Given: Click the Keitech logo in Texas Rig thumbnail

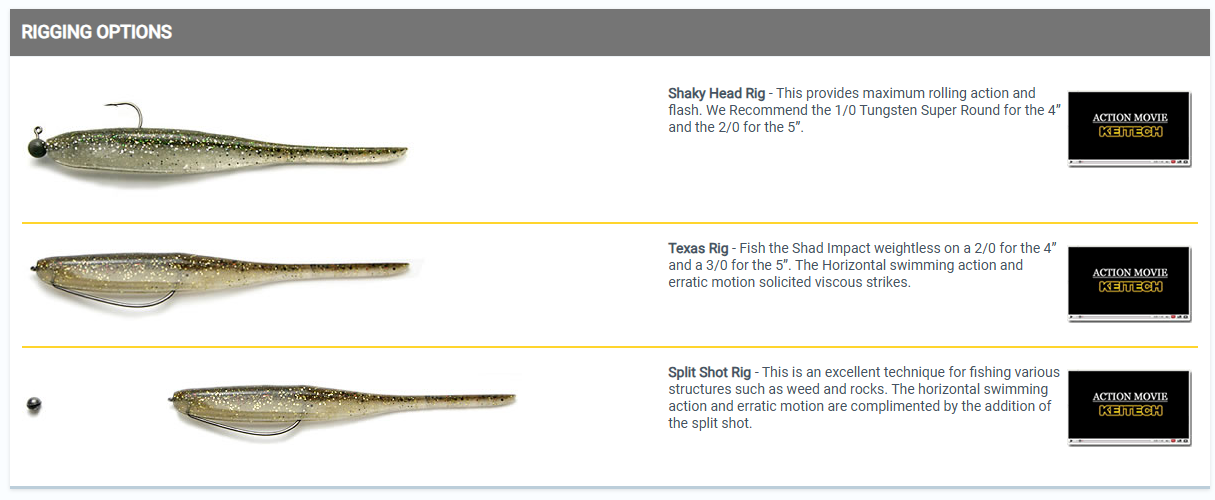Looking at the screenshot, I should tap(1130, 287).
